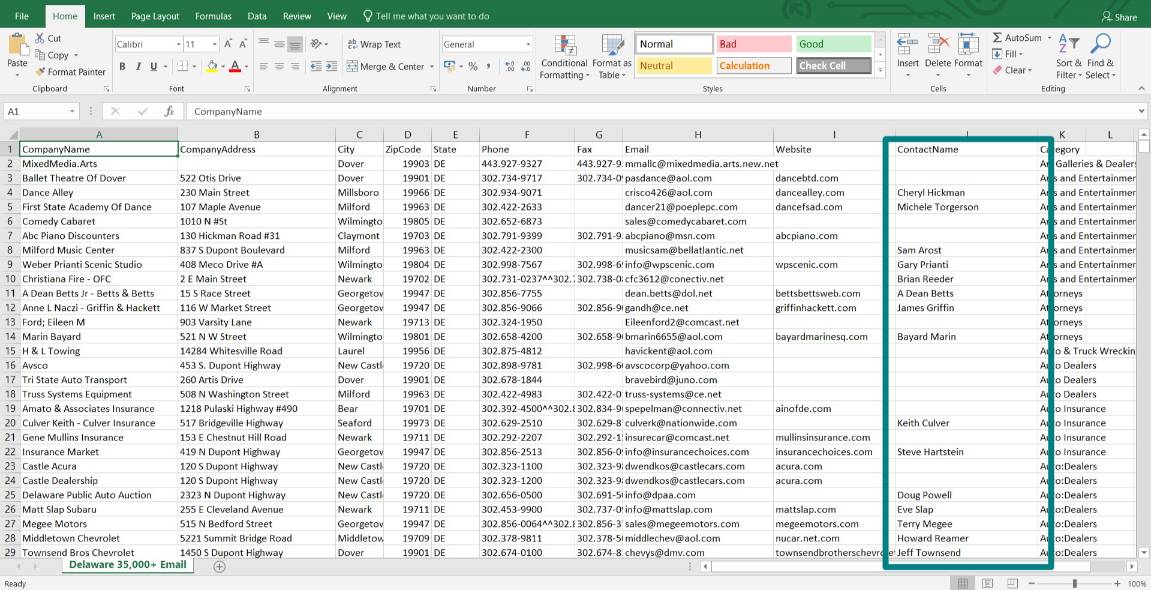This screenshot has width=1151, height=590.
Task: Add a new sheet with plus icon
Action: pos(219,567)
